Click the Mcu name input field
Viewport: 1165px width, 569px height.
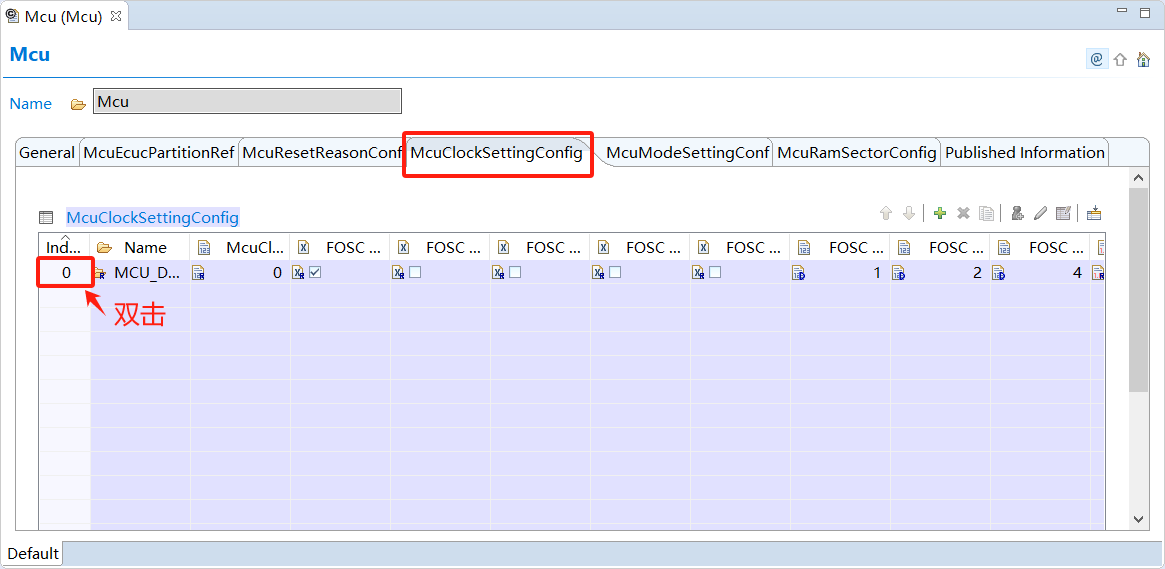click(x=247, y=101)
